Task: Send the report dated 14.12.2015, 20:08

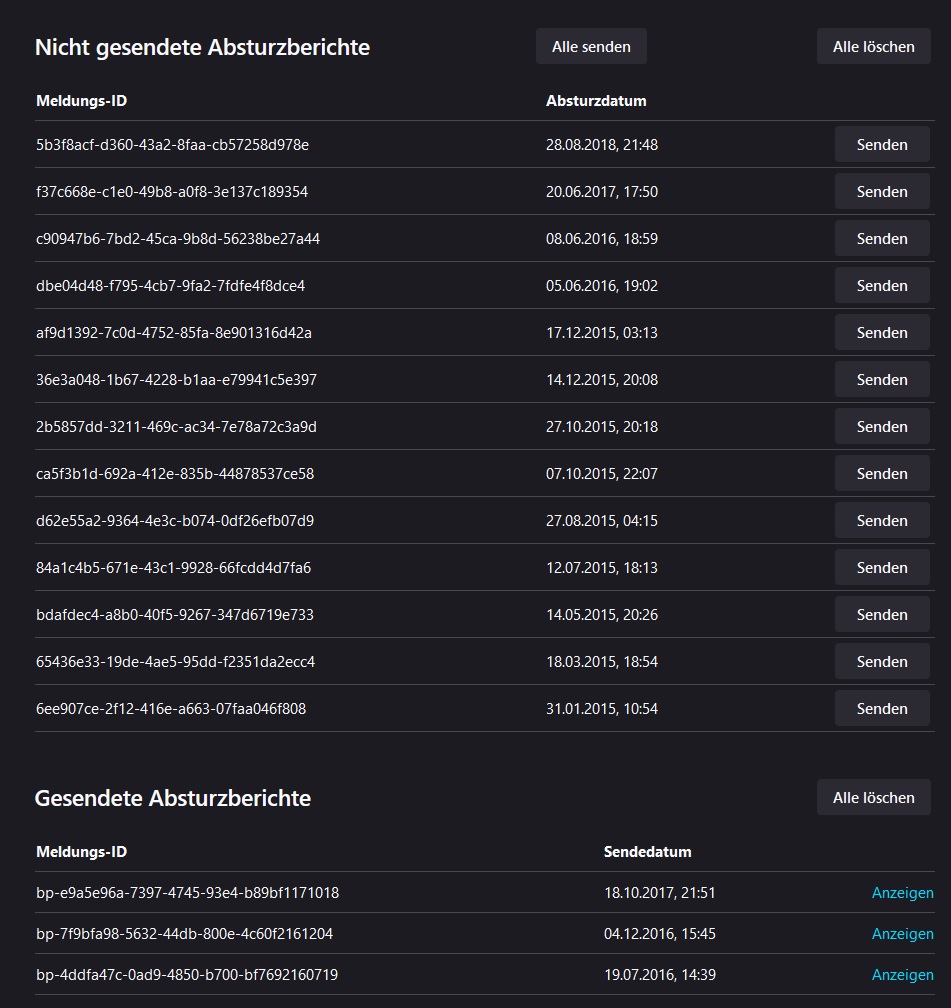Action: pyautogui.click(x=882, y=380)
